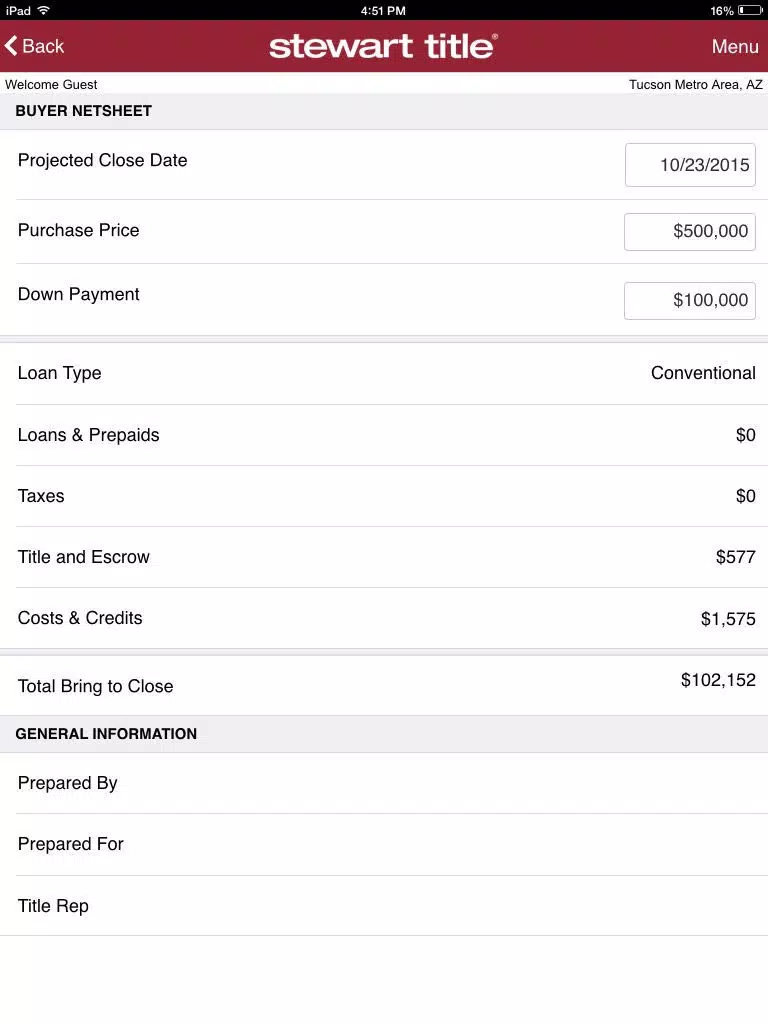Edit the Purchase Price amount field
This screenshot has height=1024, width=768.
[690, 231]
